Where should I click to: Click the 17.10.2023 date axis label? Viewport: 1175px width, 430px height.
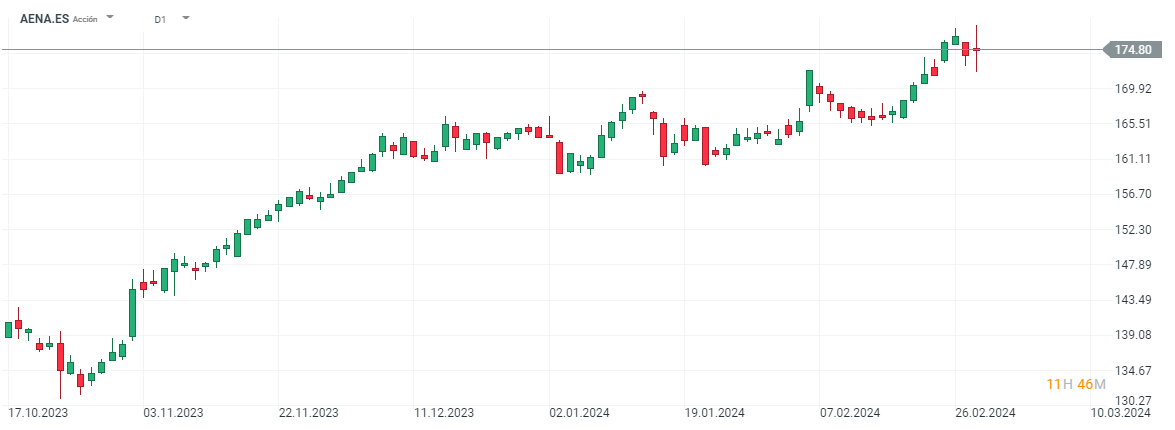[x=38, y=412]
